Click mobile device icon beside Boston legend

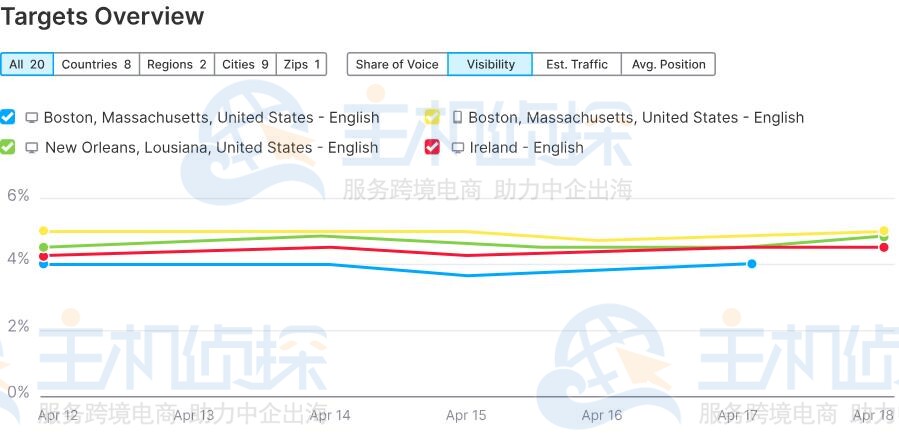[x=457, y=117]
